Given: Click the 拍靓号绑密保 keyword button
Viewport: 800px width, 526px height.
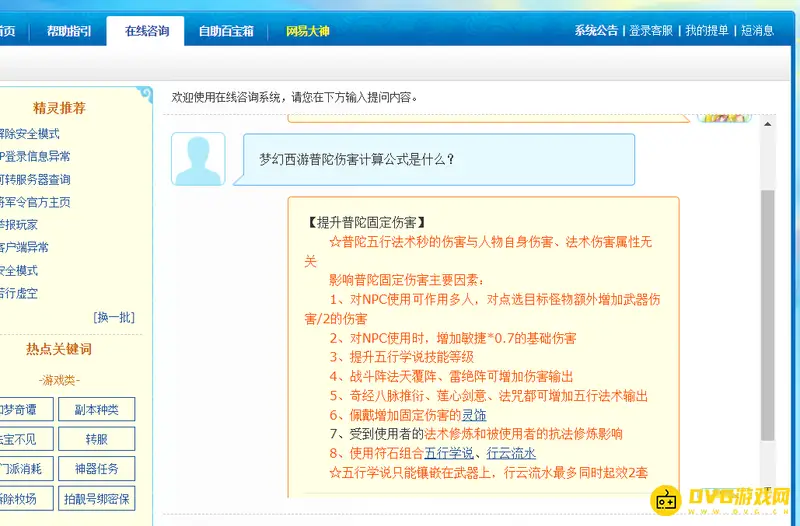Looking at the screenshot, I should [x=96, y=498].
